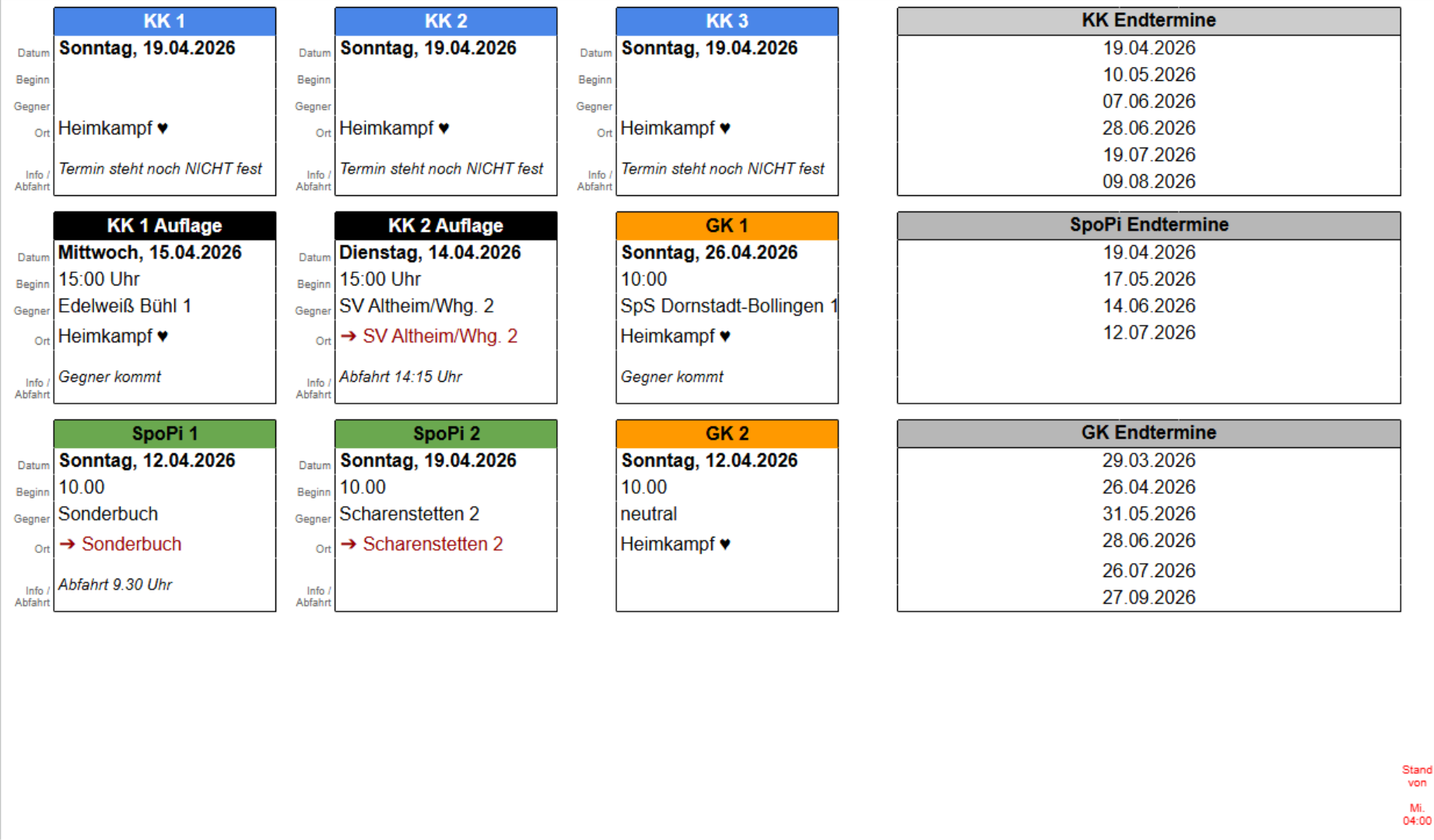The height and width of the screenshot is (840, 1434).
Task: Click the heart symbol in the KK 1 card
Action: [x=163, y=128]
